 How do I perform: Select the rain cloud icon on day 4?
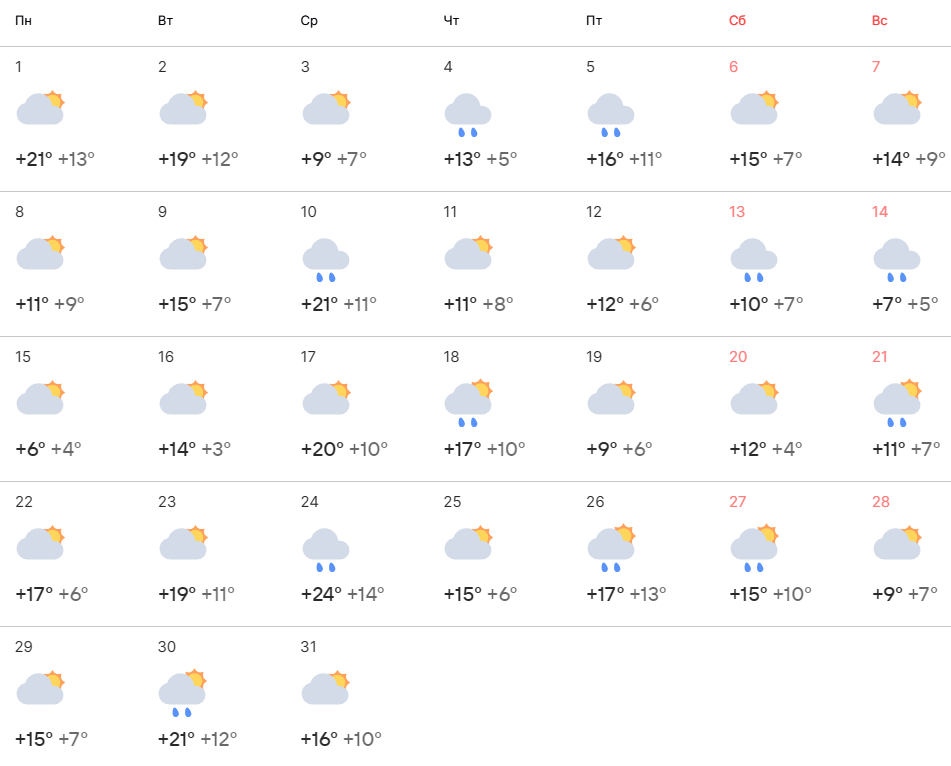pyautogui.click(x=468, y=114)
